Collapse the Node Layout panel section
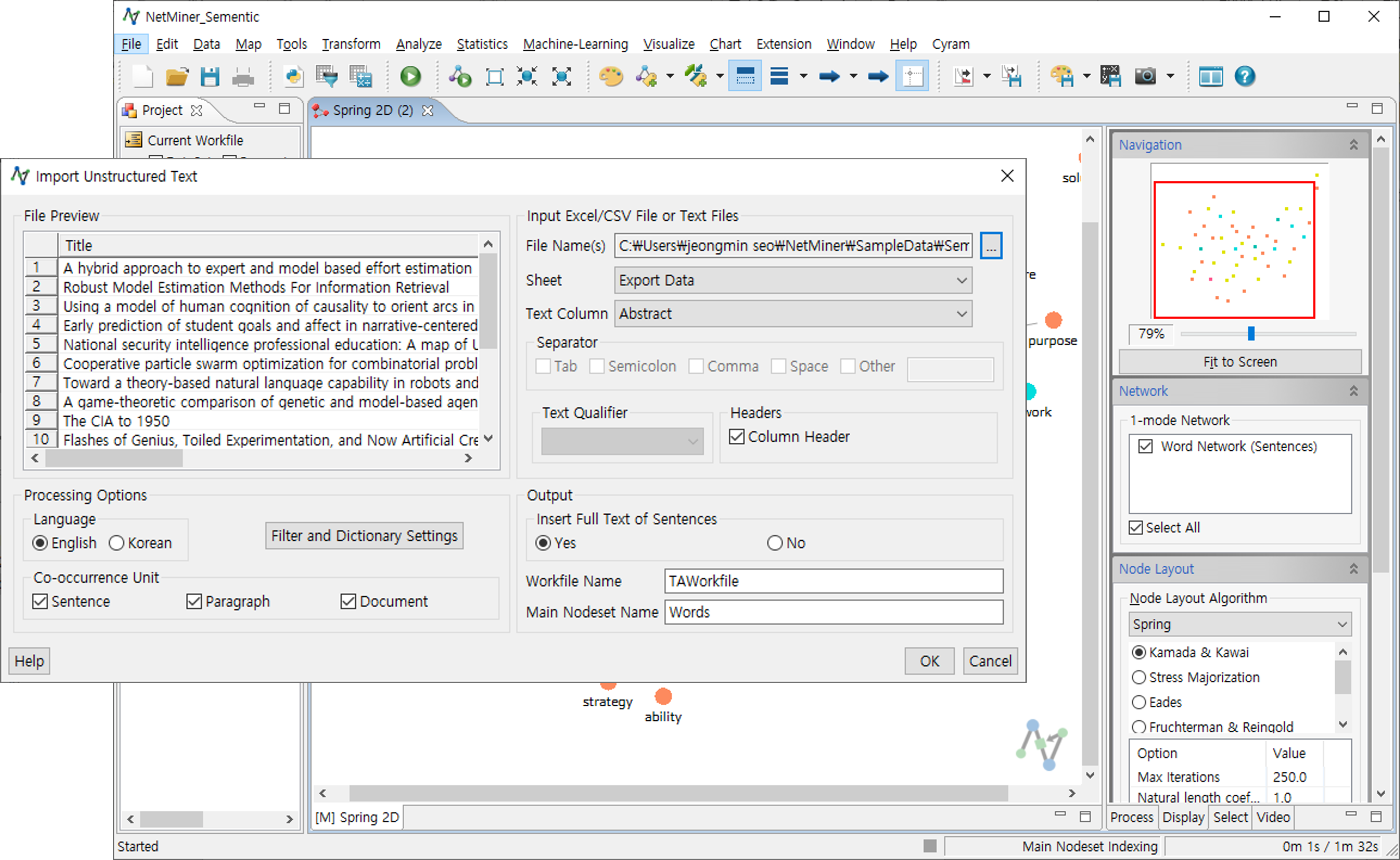 click(1354, 569)
